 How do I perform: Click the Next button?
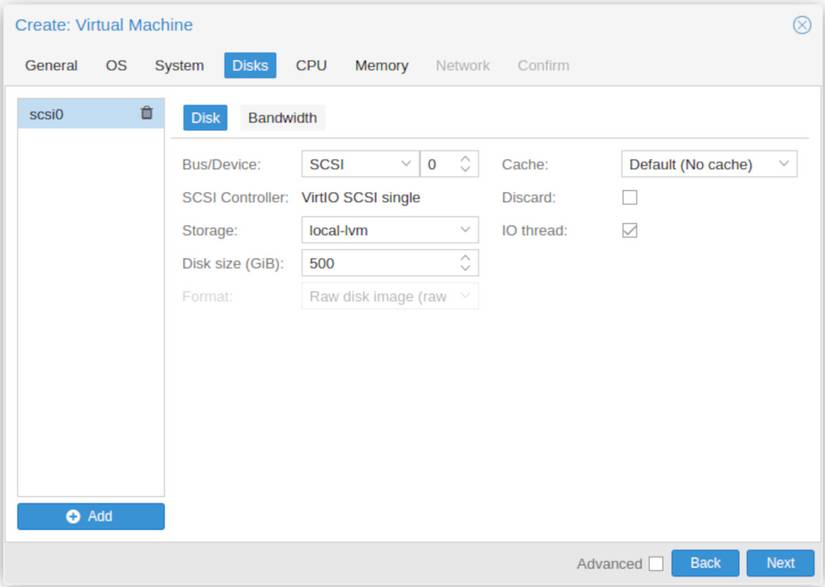click(780, 563)
